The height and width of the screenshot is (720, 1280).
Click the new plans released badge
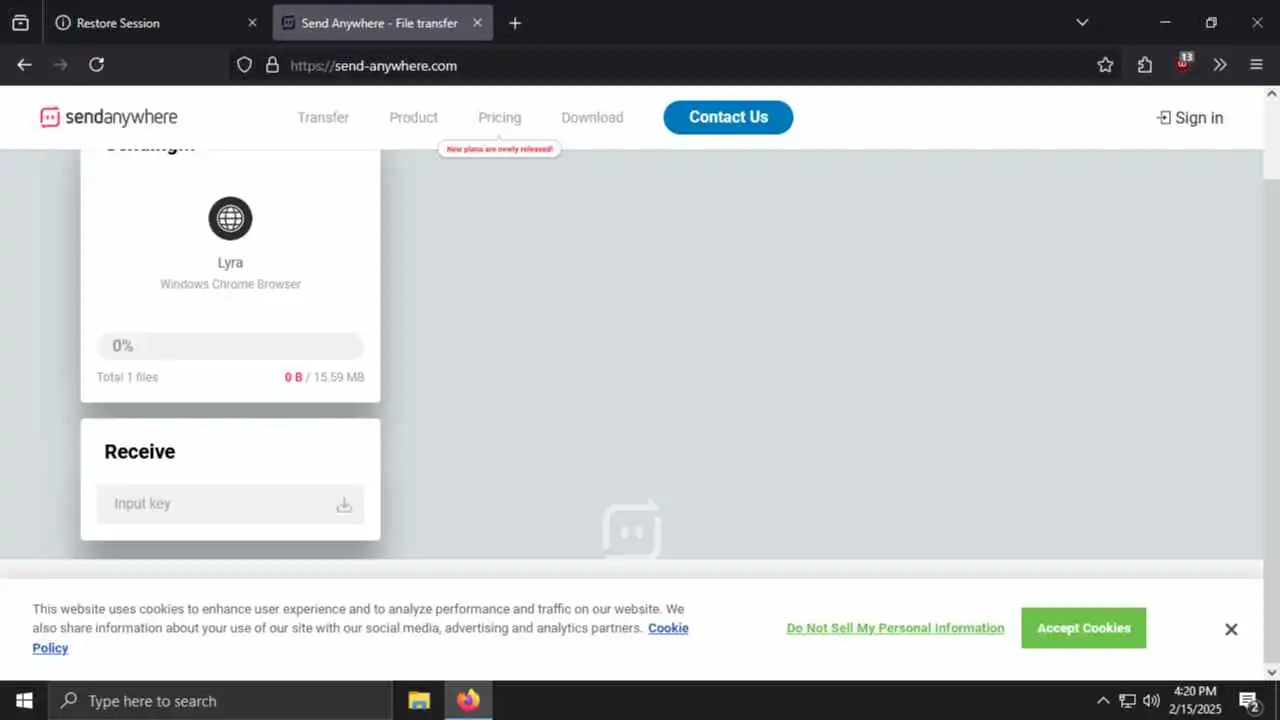coord(499,149)
